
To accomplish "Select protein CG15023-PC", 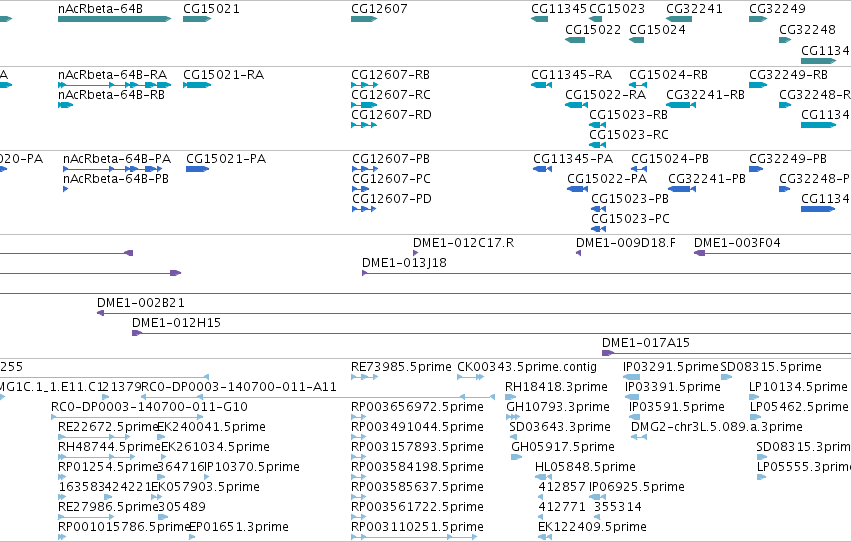I will click(598, 229).
